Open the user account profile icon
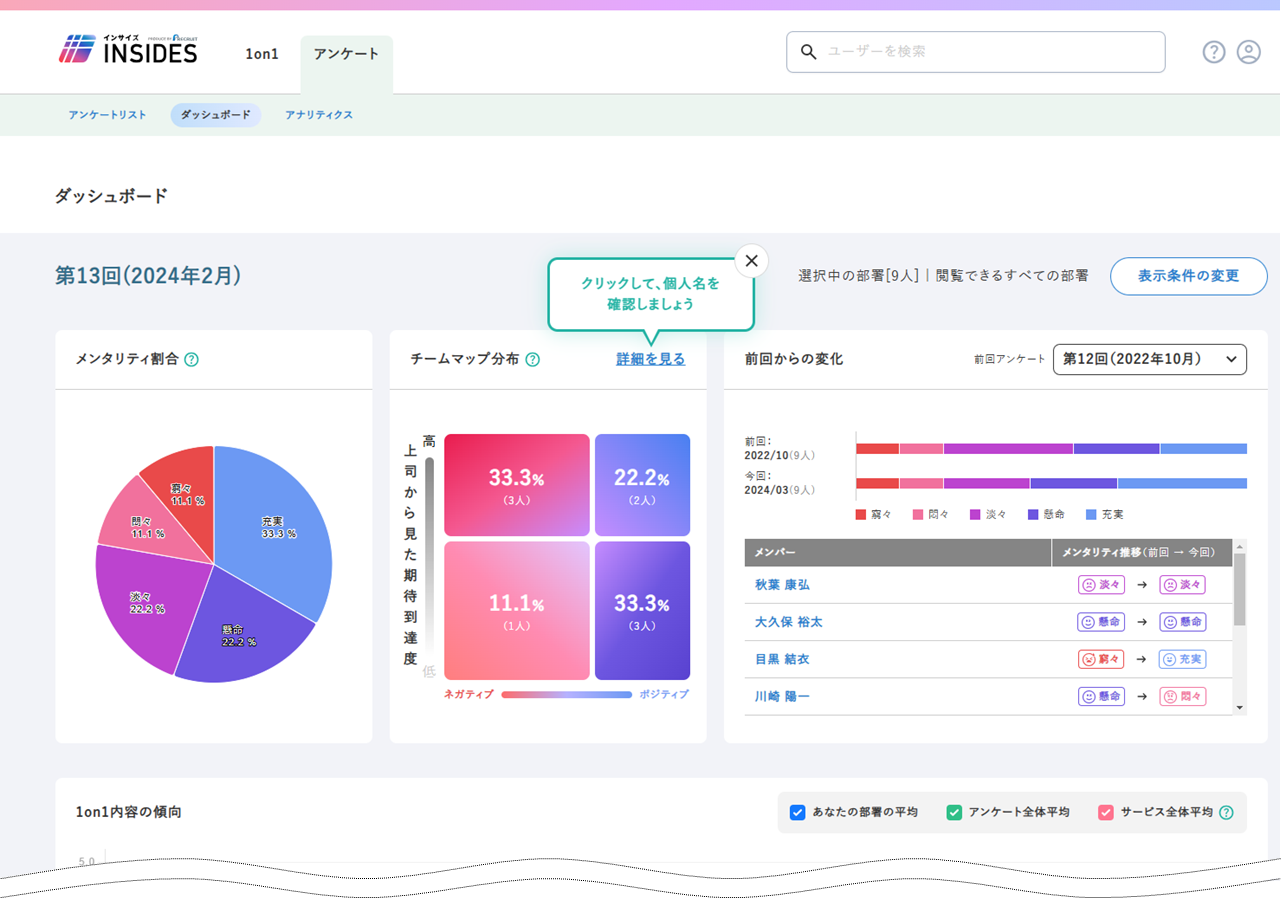The width and height of the screenshot is (1281, 898). [x=1249, y=52]
